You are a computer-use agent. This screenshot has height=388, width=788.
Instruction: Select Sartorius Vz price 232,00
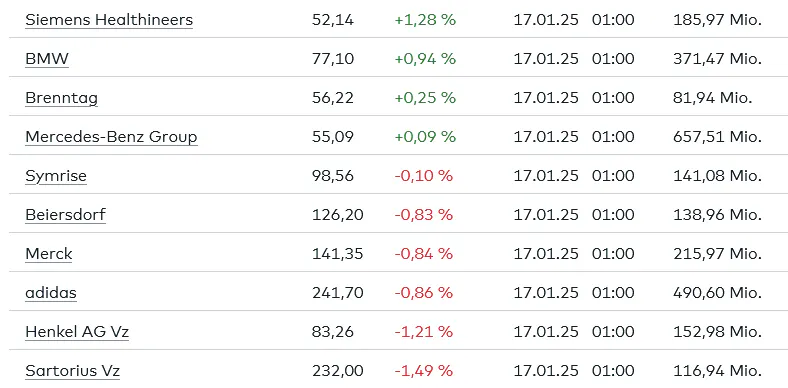(x=338, y=371)
